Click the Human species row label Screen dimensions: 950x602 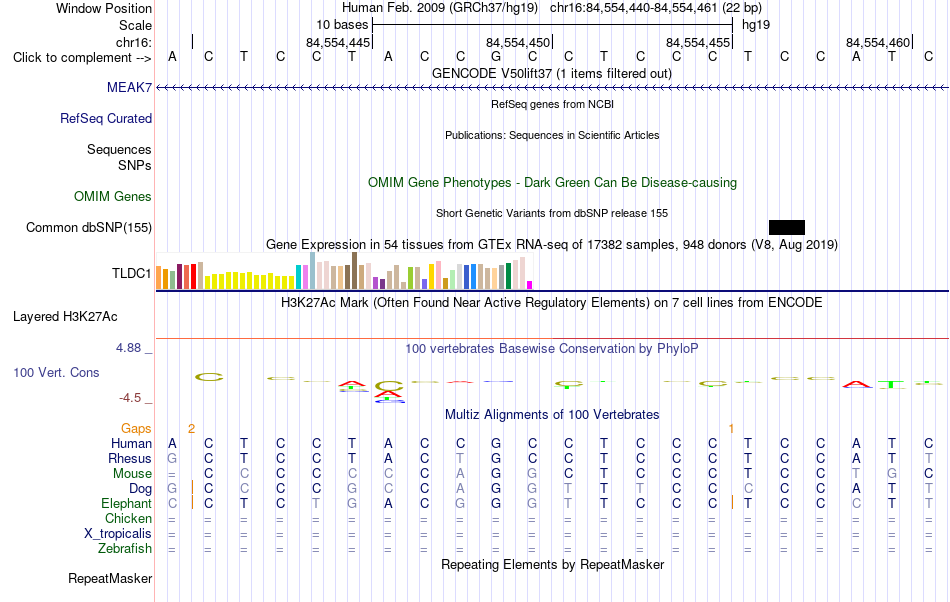[x=131, y=443]
